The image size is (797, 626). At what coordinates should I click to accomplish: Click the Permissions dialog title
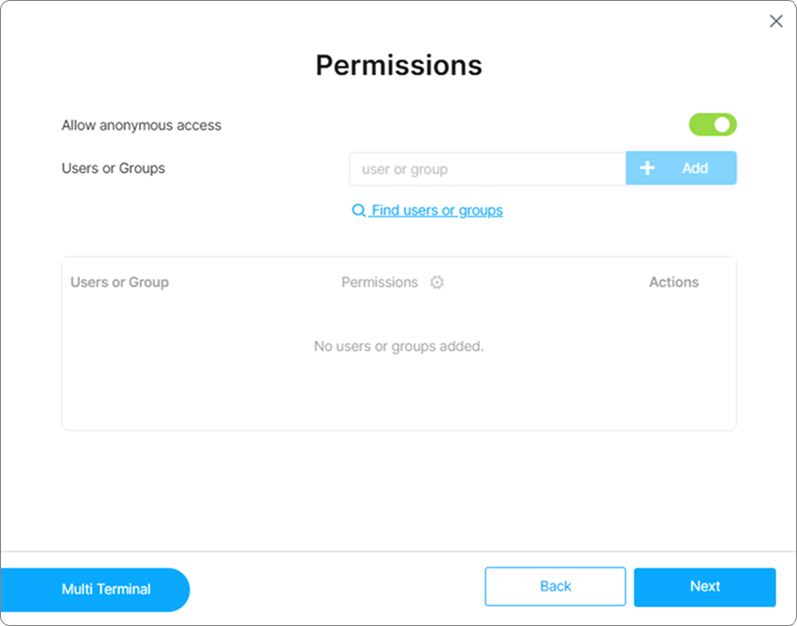(x=398, y=66)
